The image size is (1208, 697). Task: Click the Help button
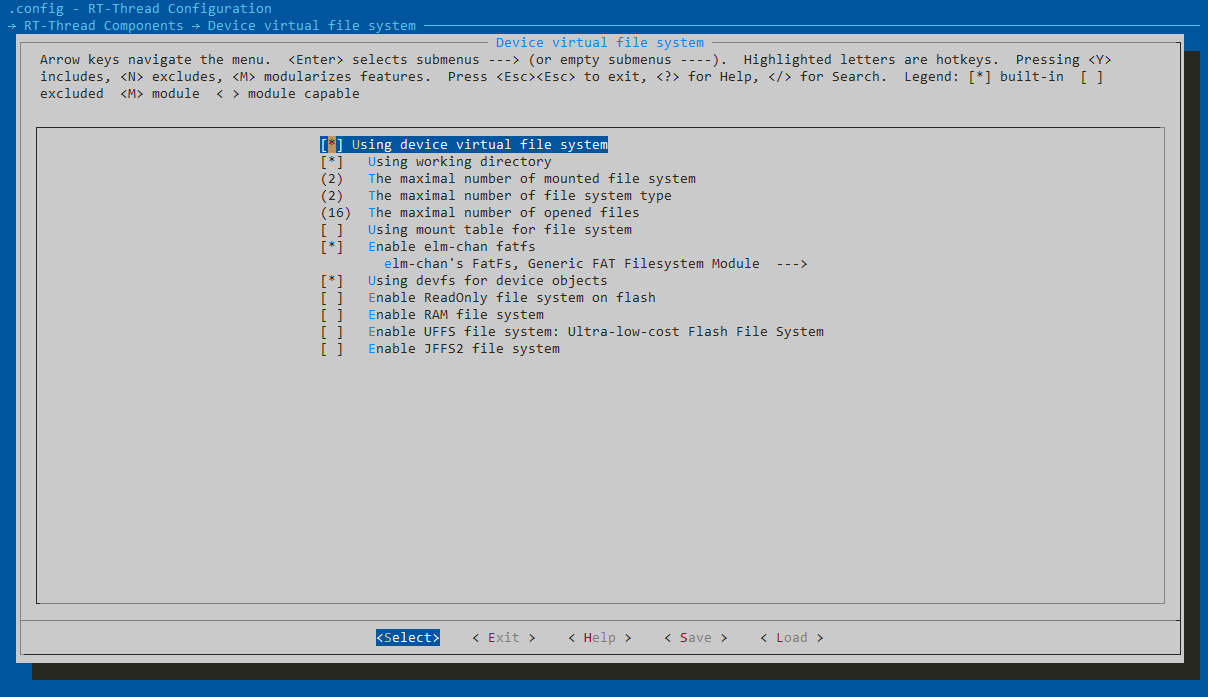click(600, 638)
